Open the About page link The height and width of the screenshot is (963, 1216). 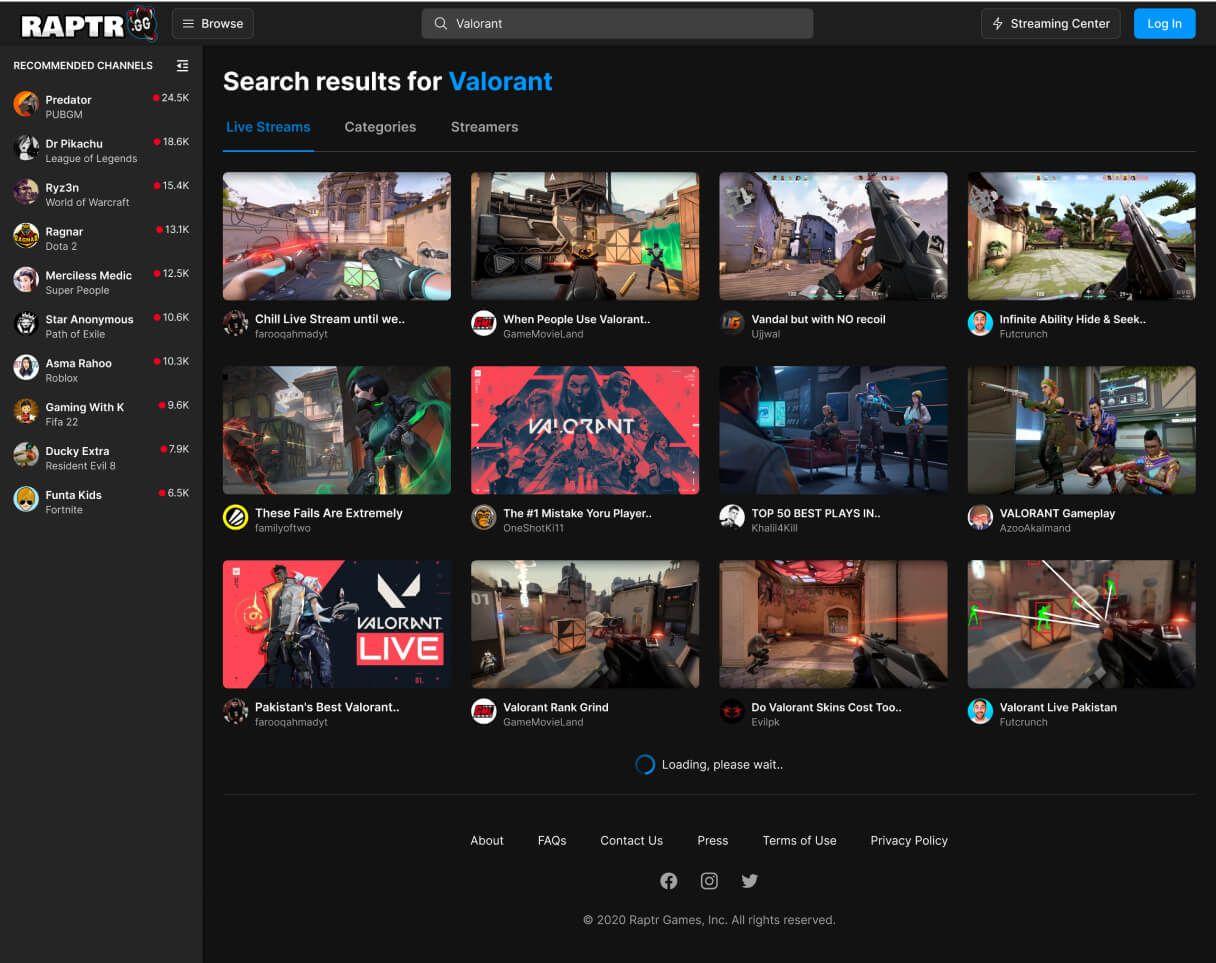click(487, 841)
